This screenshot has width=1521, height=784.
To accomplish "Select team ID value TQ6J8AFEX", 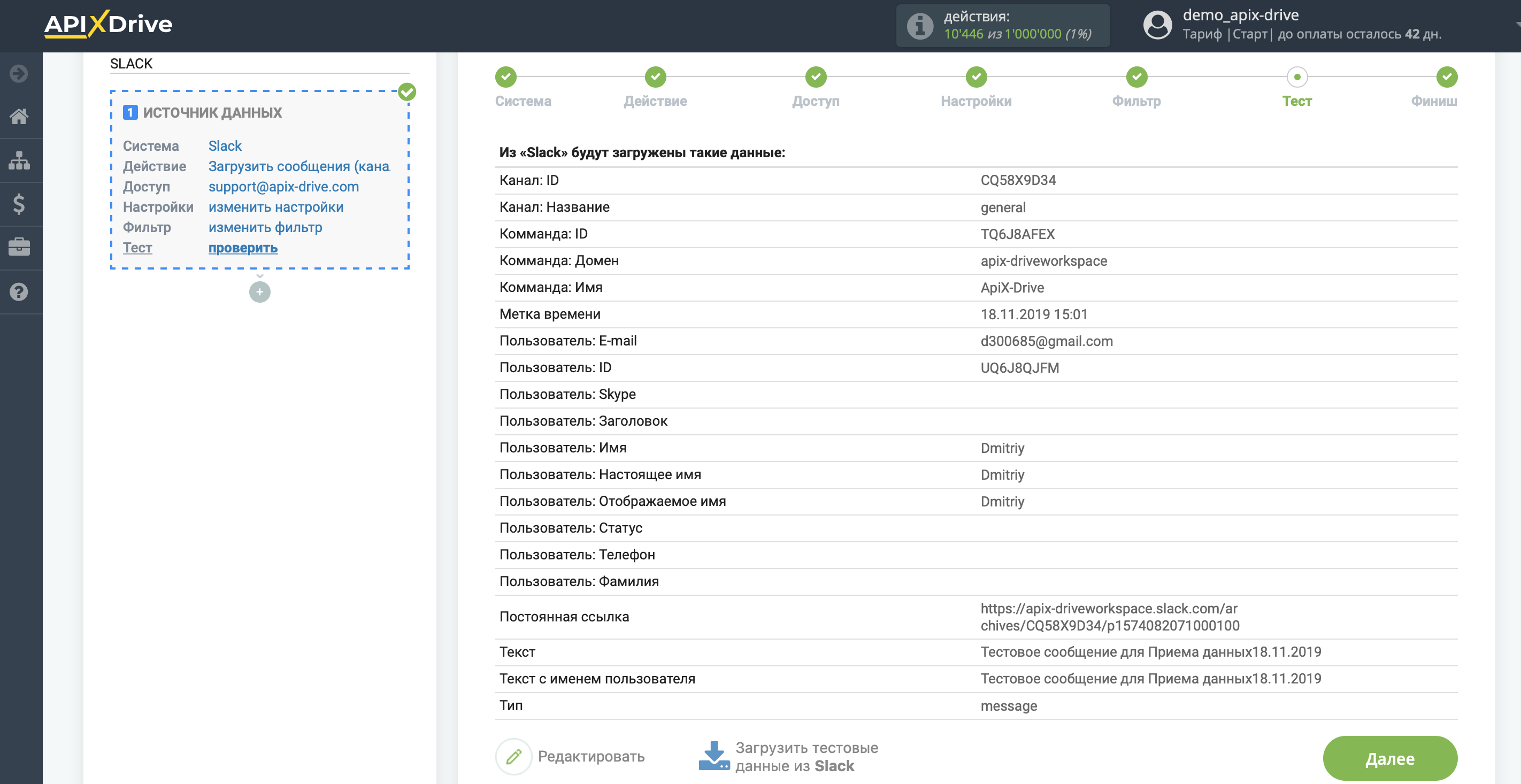I will coord(1017,234).
